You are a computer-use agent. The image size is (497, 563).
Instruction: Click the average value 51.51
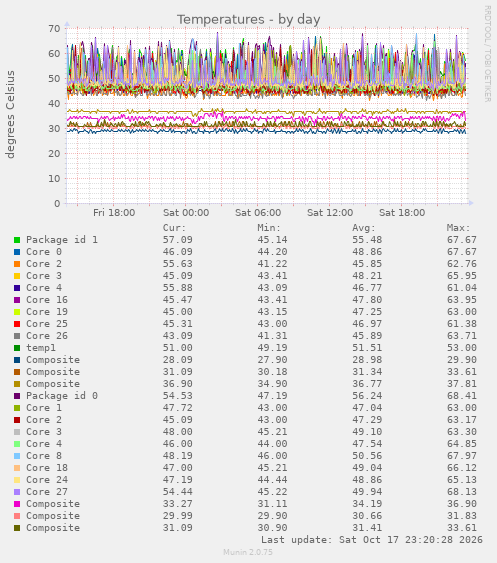[367, 348]
